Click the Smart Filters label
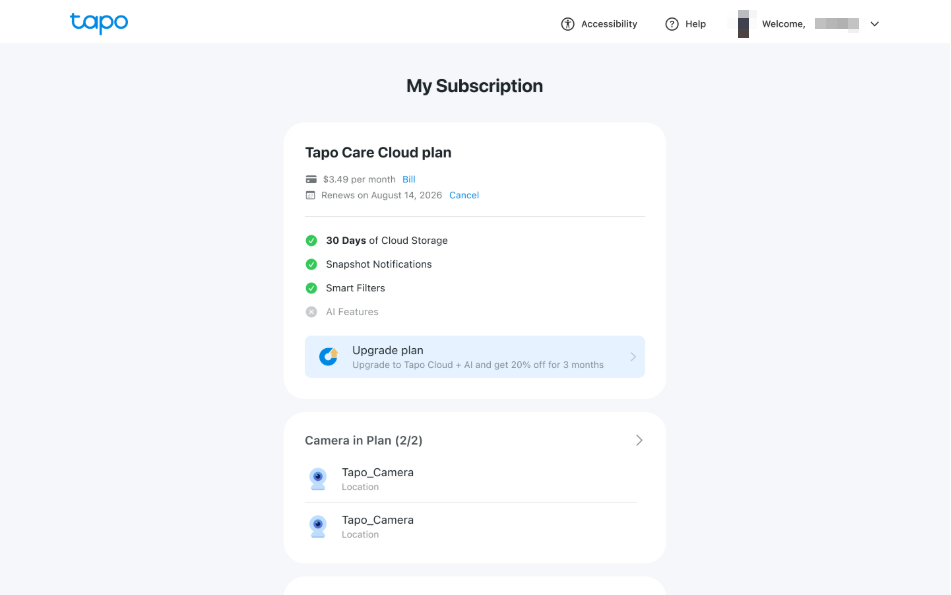951x595 pixels. 355,288
